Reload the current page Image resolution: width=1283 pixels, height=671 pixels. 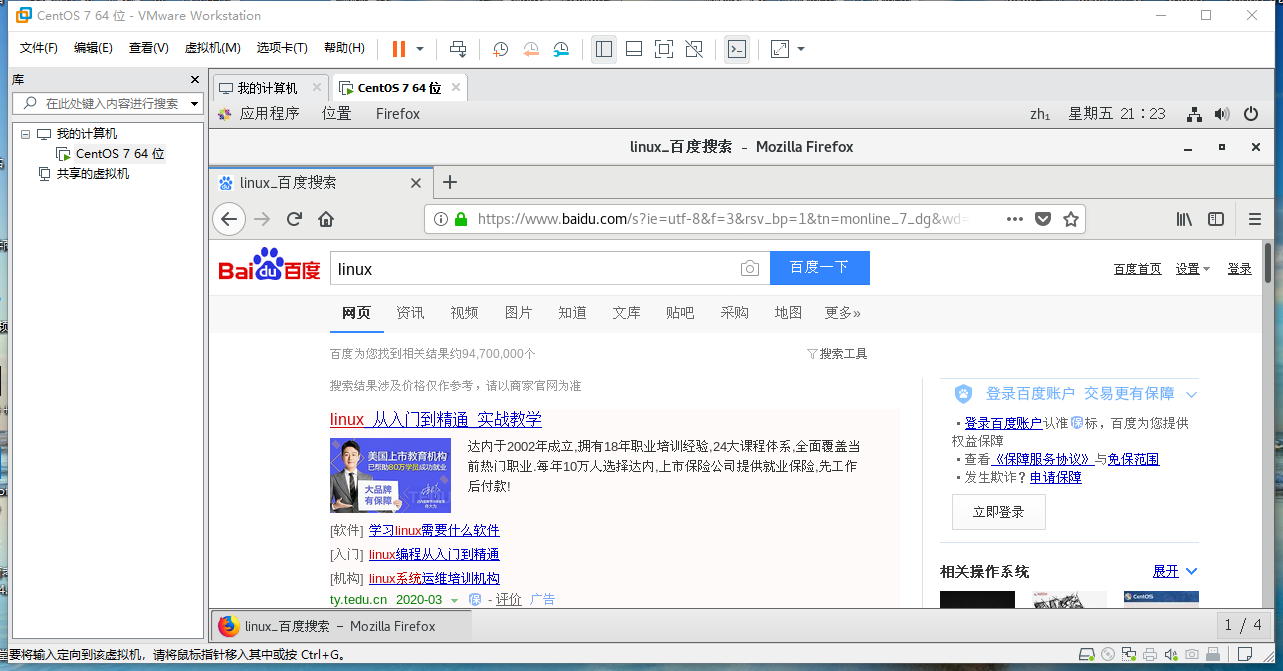[x=294, y=219]
